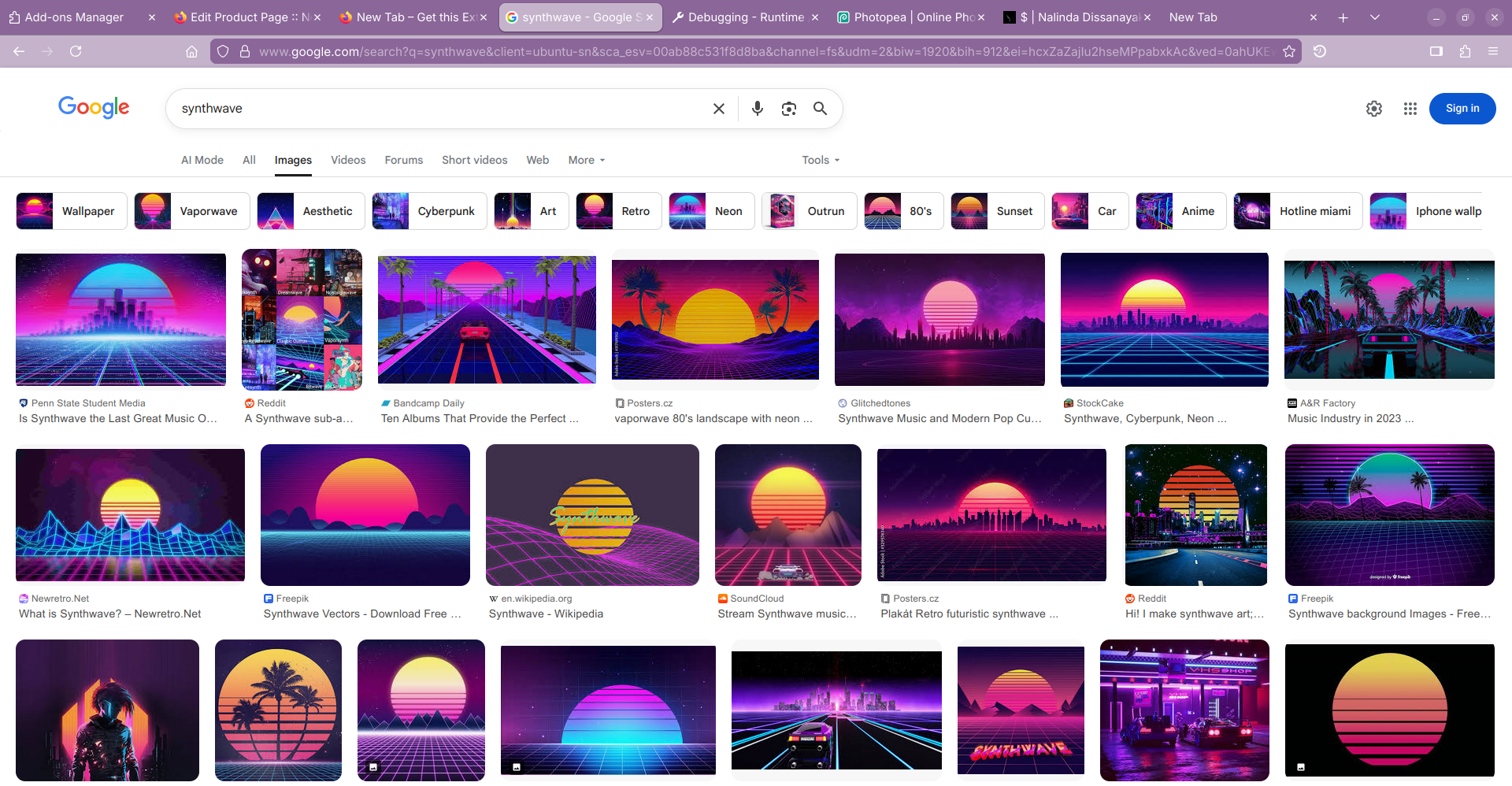Viewport: 1512px width, 786px height.
Task: Go forward using browser forward arrow
Action: coord(47,51)
